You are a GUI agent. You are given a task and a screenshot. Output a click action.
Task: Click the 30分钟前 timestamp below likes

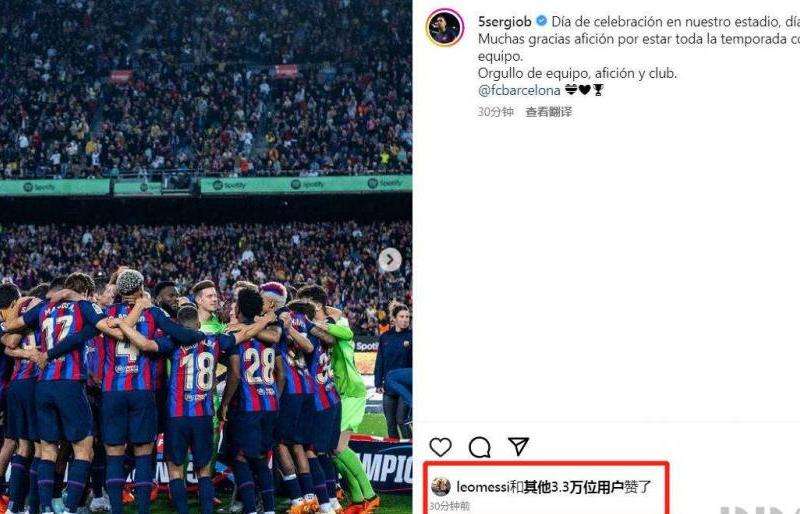[449, 506]
